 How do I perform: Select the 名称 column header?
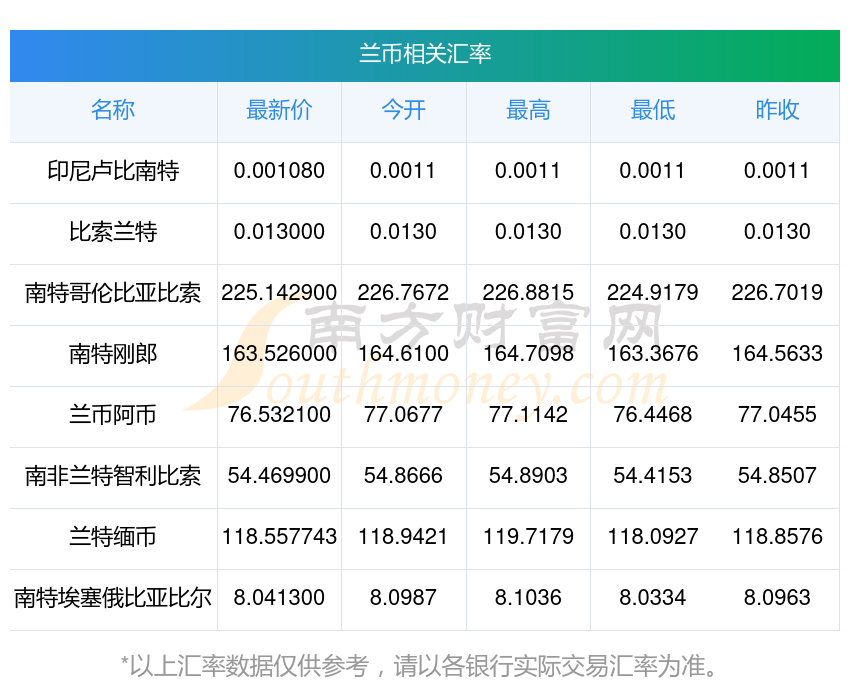(x=113, y=110)
